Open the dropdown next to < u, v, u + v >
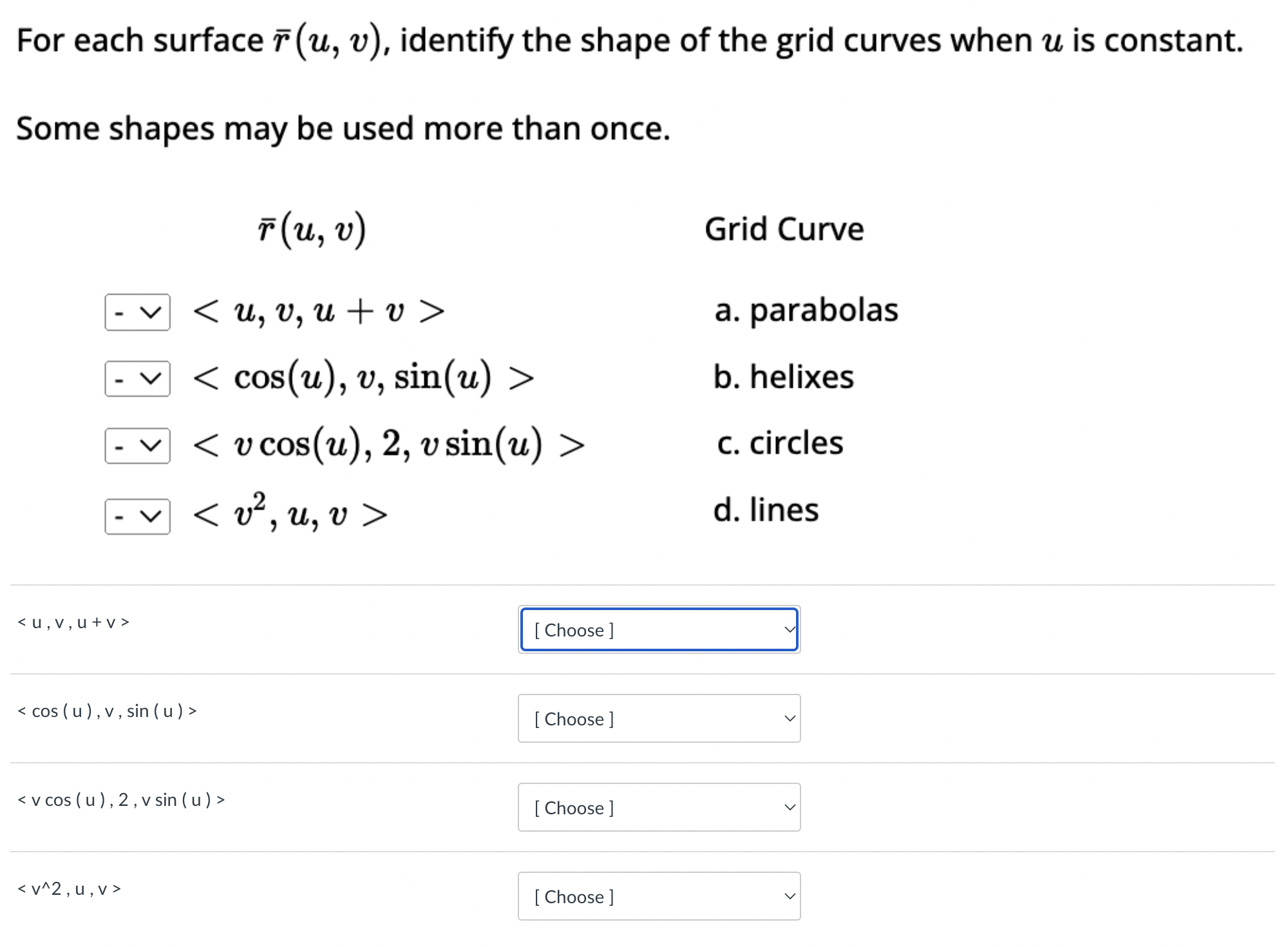1288x947 pixels. click(x=137, y=312)
